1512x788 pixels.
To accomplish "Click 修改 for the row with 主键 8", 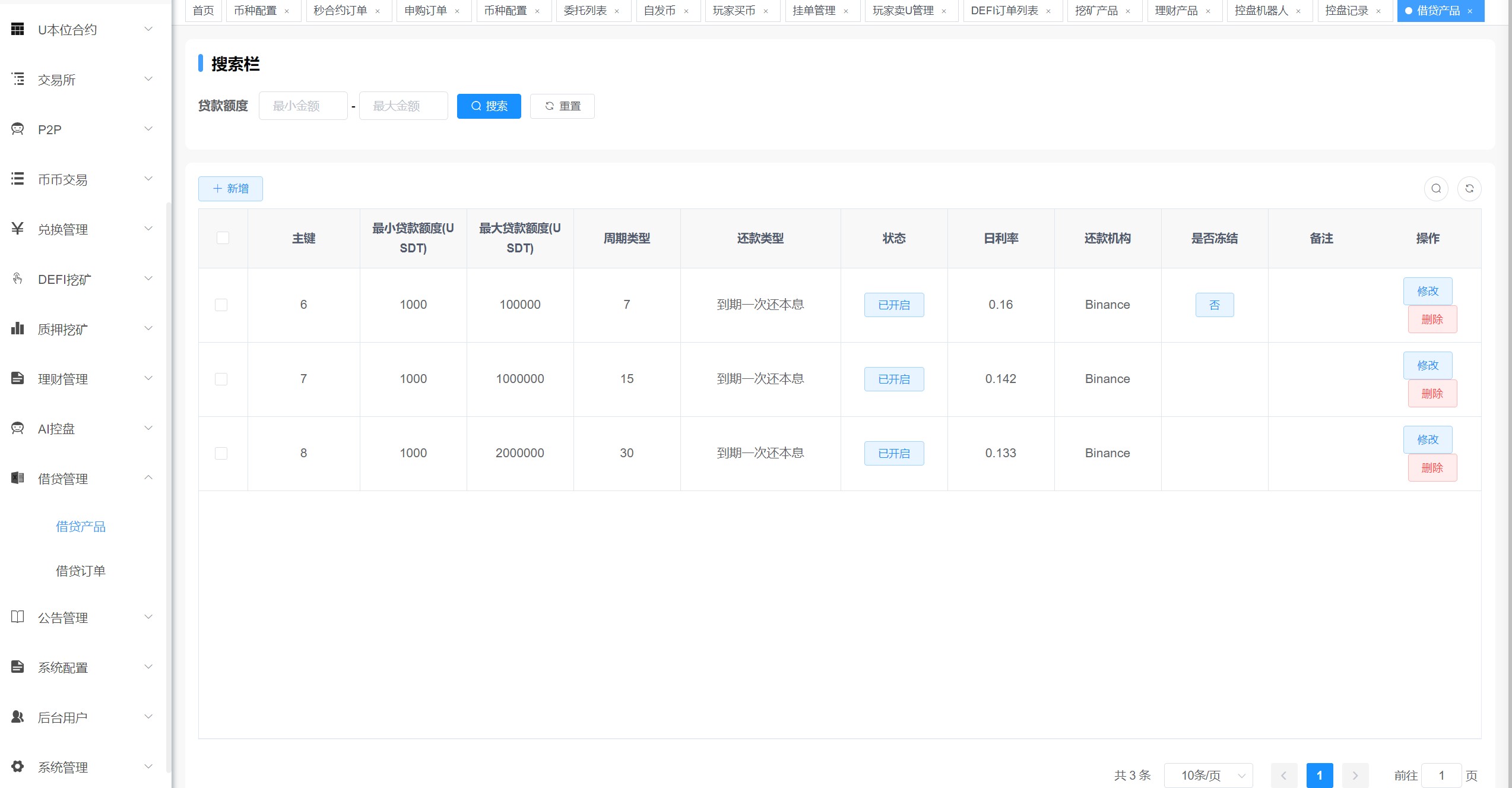I will click(1428, 440).
